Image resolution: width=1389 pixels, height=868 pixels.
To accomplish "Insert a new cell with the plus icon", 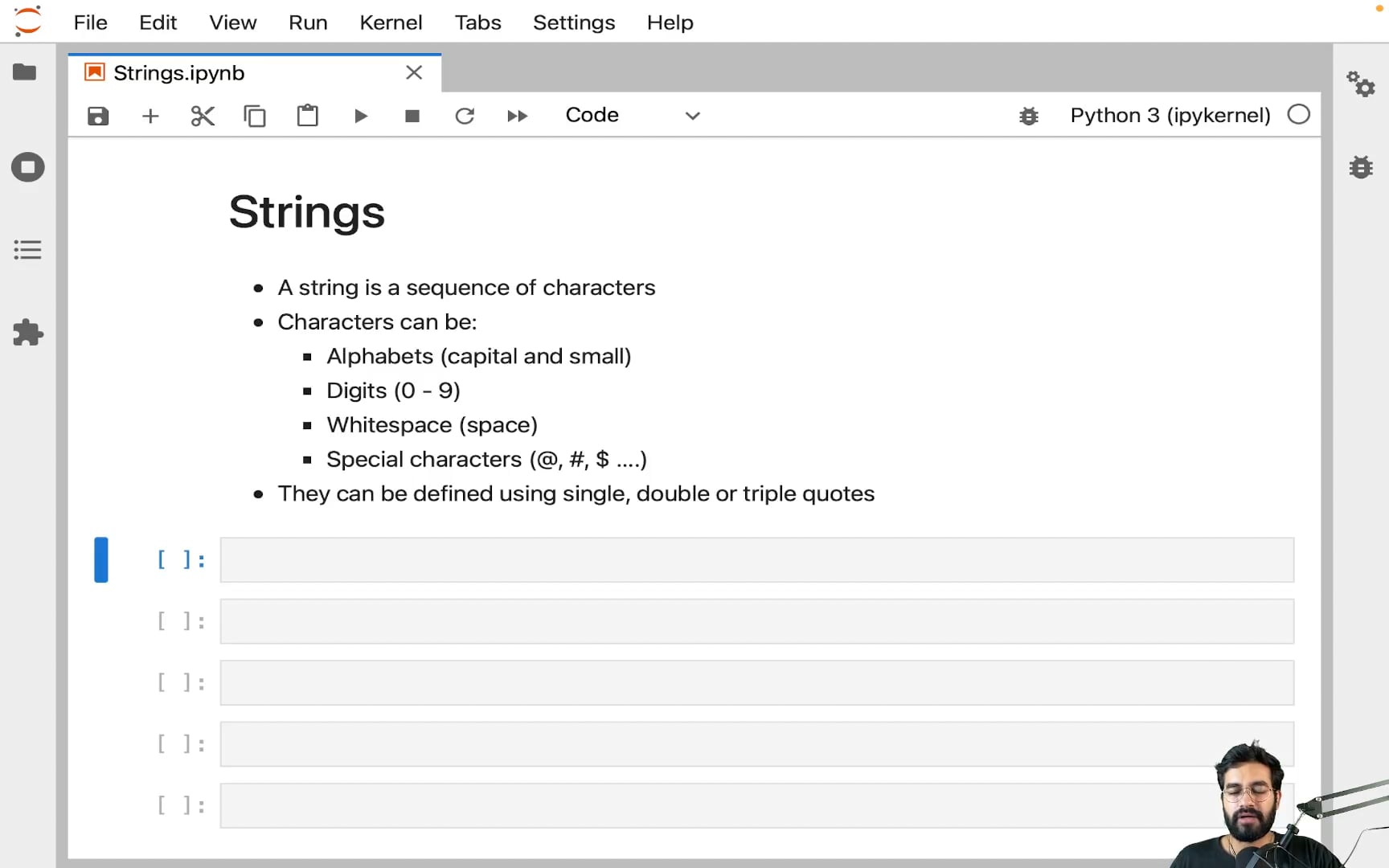I will click(x=150, y=116).
